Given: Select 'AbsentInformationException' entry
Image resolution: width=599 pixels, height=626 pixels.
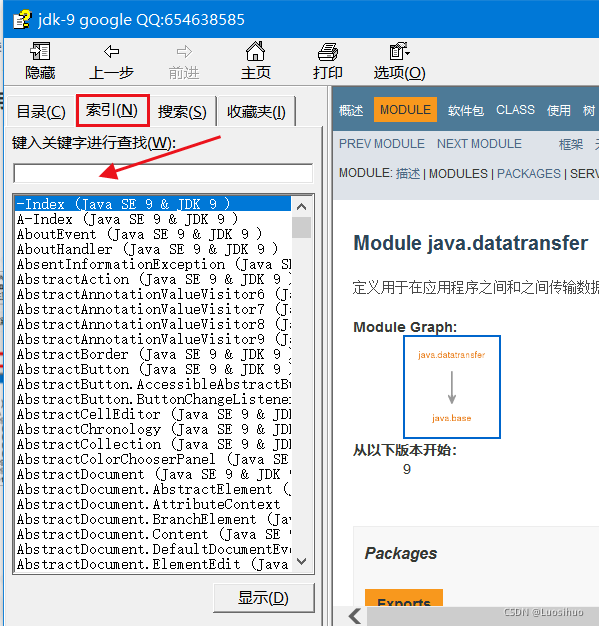Looking at the screenshot, I should pyautogui.click(x=153, y=264).
